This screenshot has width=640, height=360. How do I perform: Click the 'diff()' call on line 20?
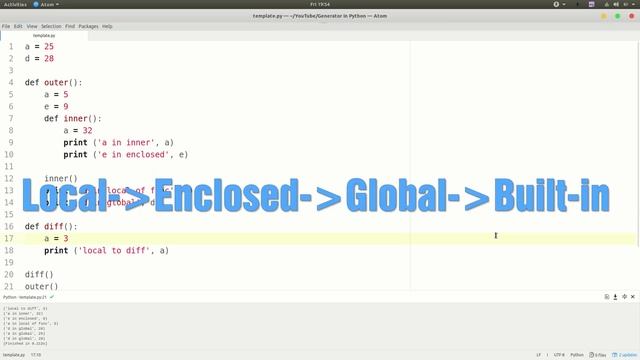pyautogui.click(x=39, y=274)
